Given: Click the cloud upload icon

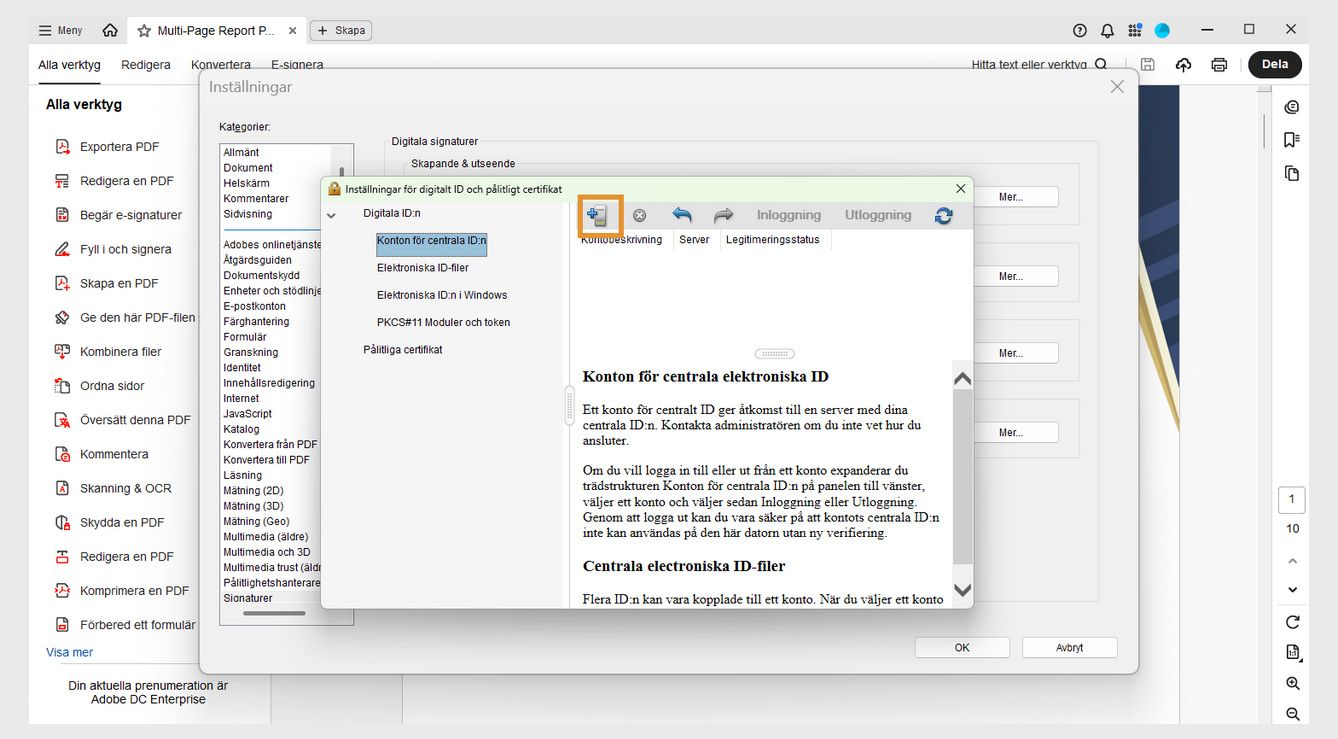Looking at the screenshot, I should (1183, 64).
